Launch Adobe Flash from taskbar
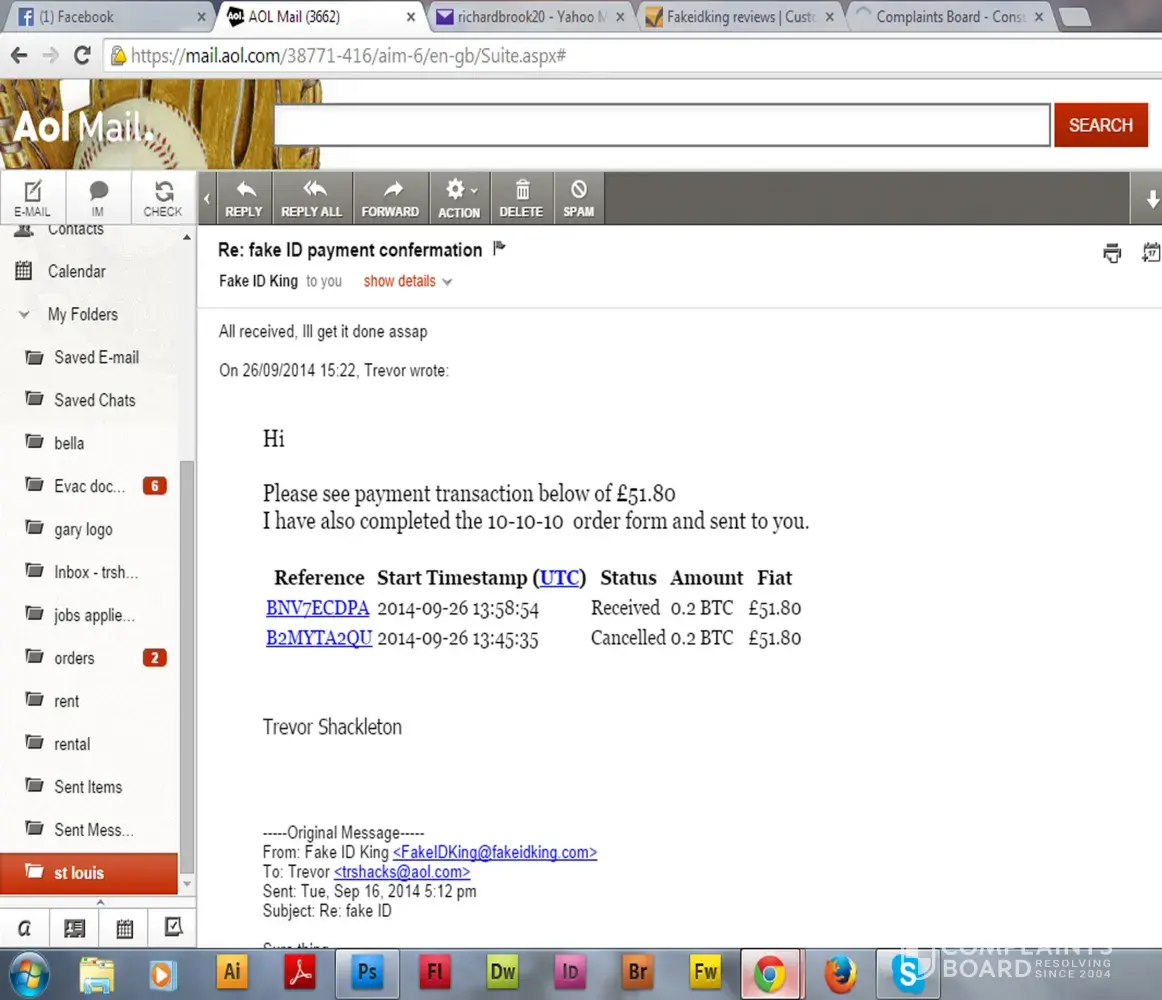 435,972
